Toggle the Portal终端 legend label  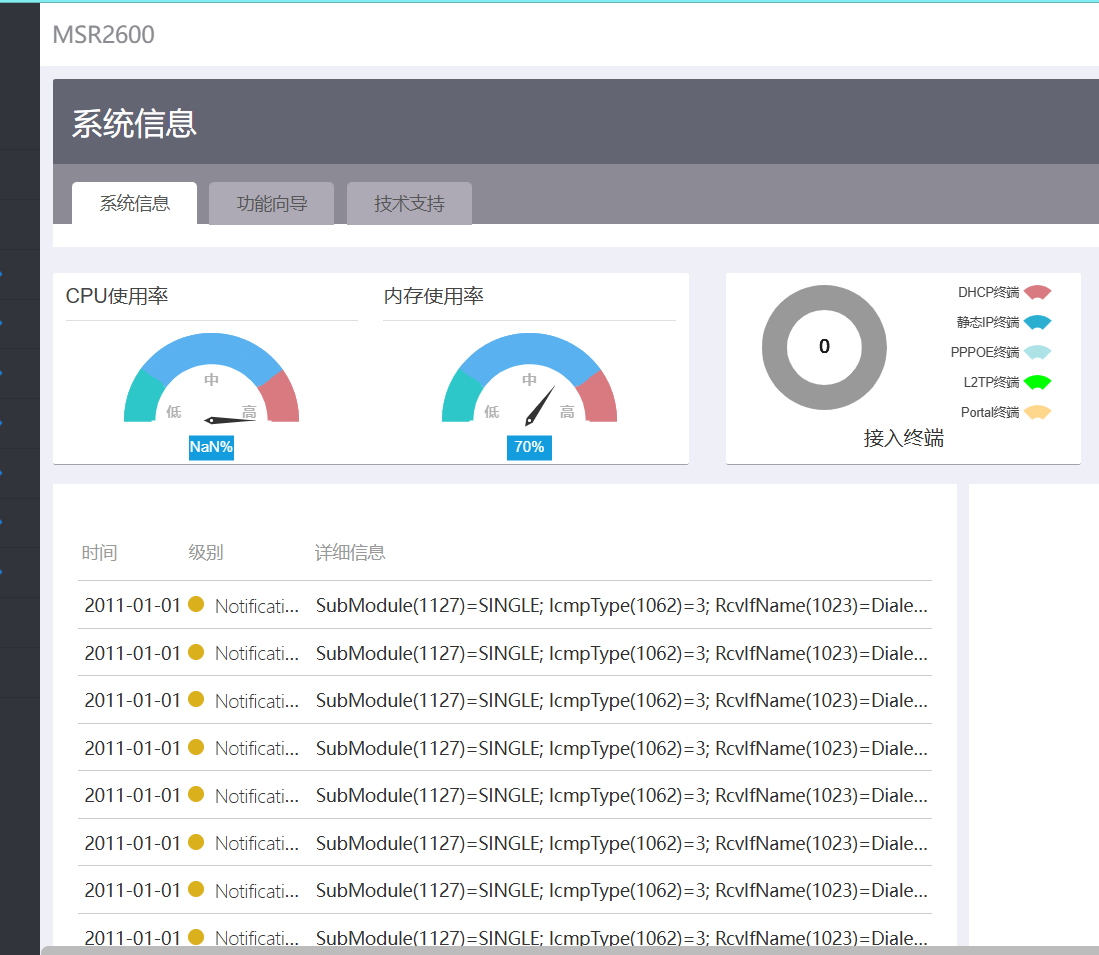(989, 412)
